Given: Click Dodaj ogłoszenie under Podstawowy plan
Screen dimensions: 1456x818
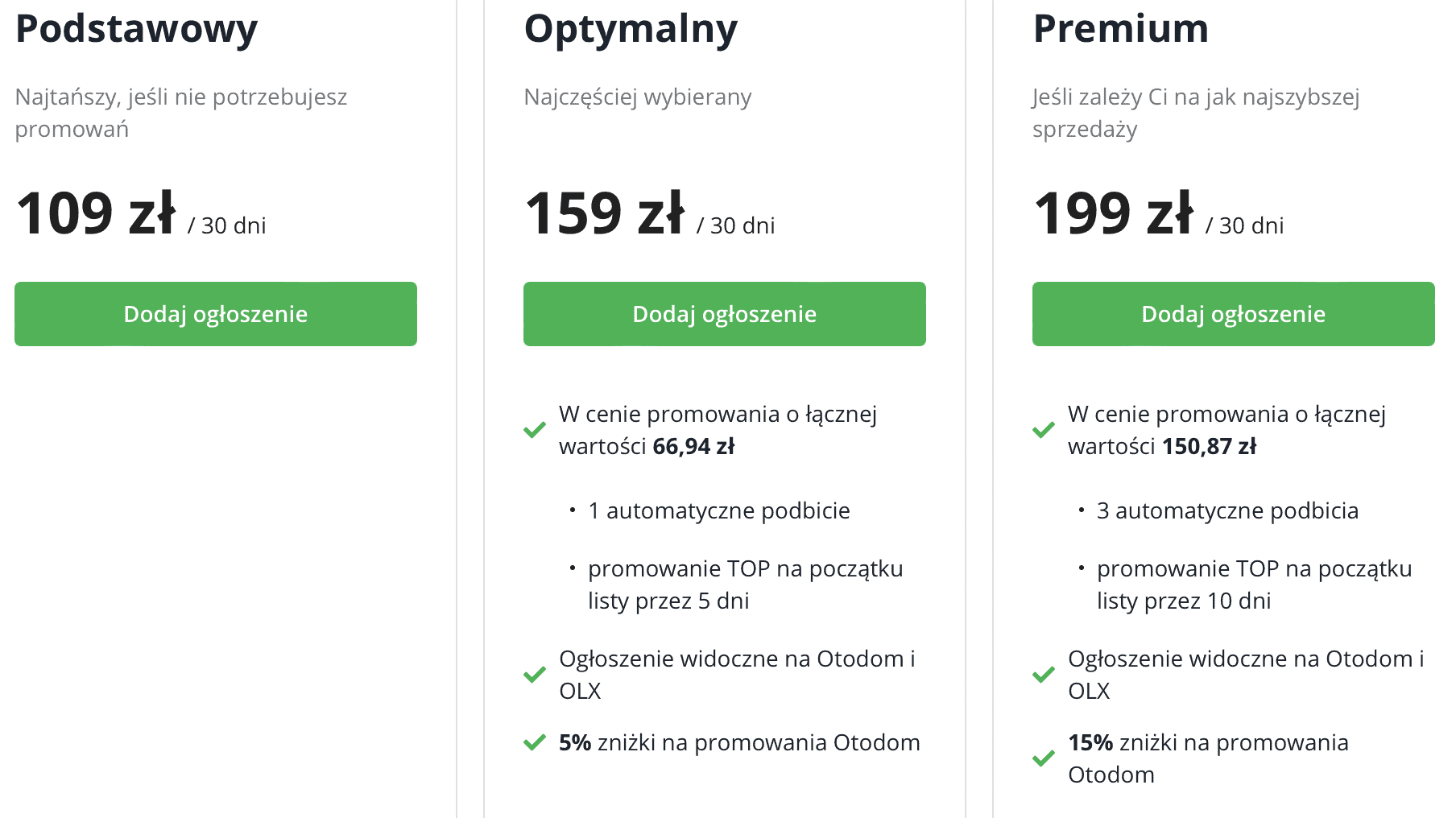Looking at the screenshot, I should (x=216, y=314).
